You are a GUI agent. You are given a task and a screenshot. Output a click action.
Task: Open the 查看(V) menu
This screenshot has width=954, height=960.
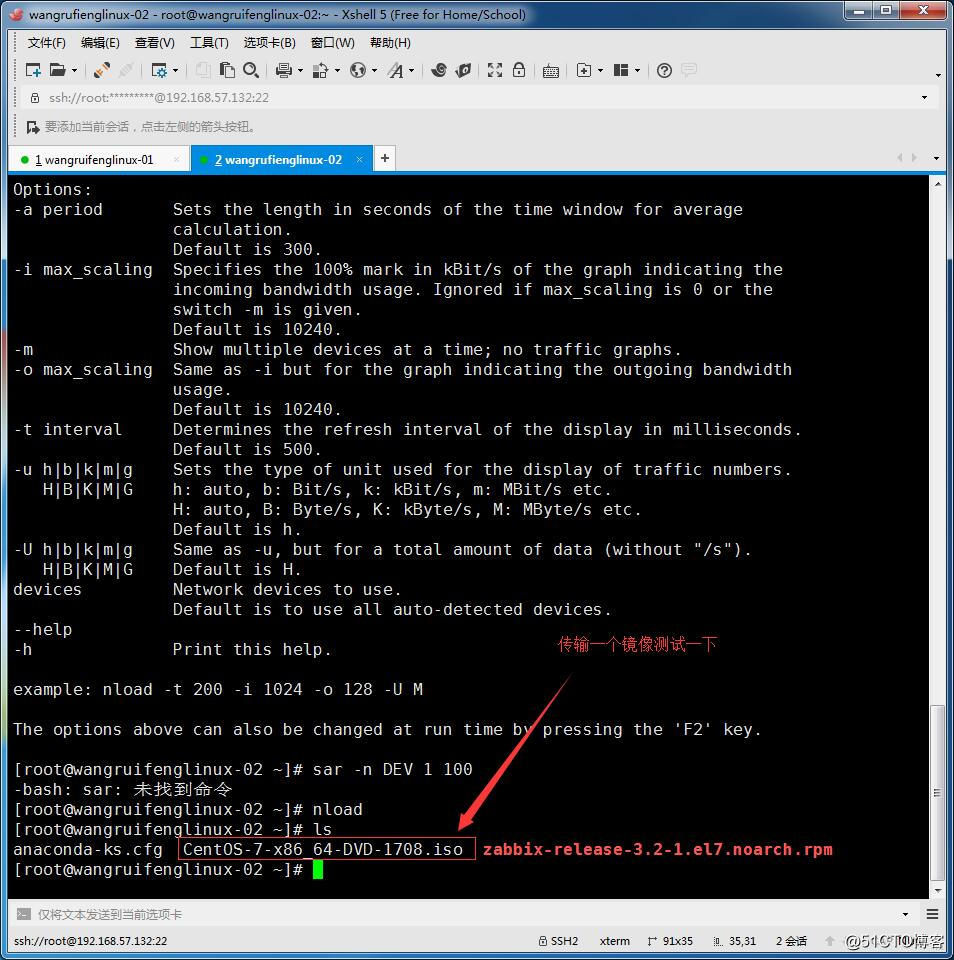coord(155,43)
